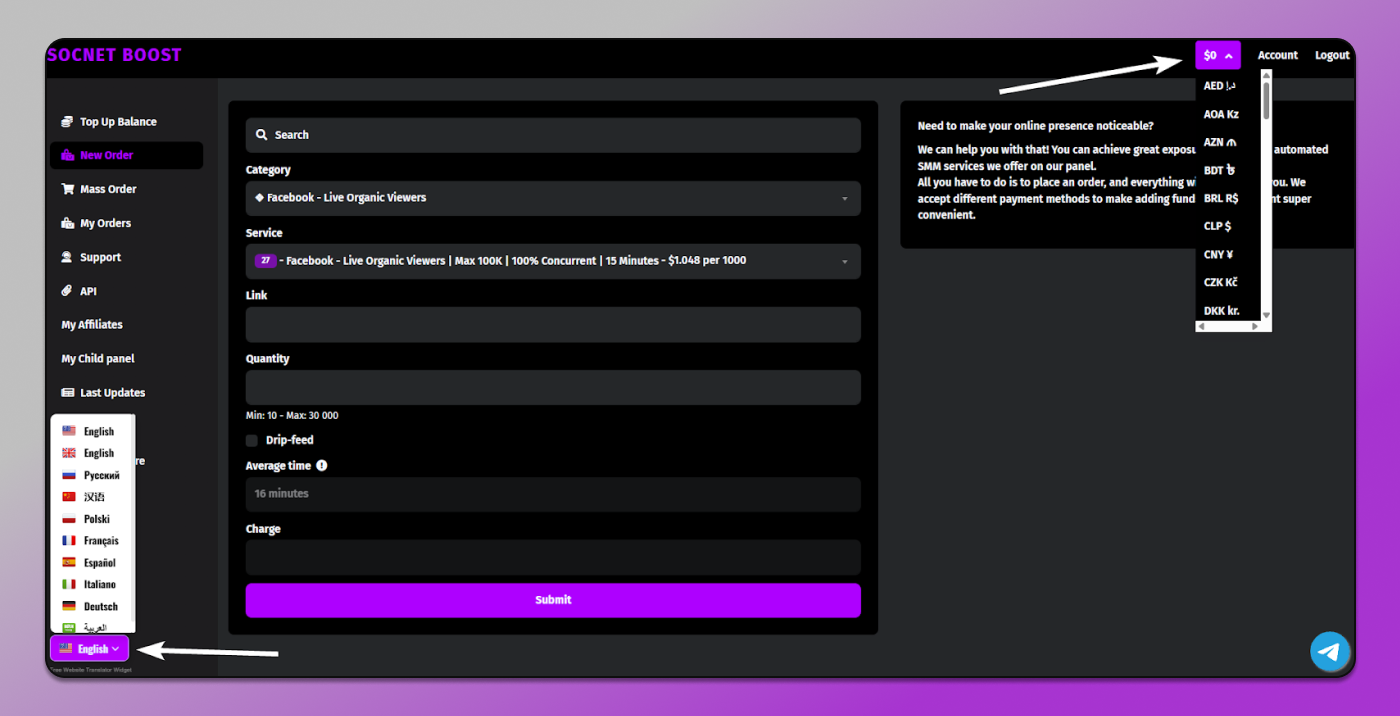Open the Telegram chat bubble

[x=1330, y=652]
